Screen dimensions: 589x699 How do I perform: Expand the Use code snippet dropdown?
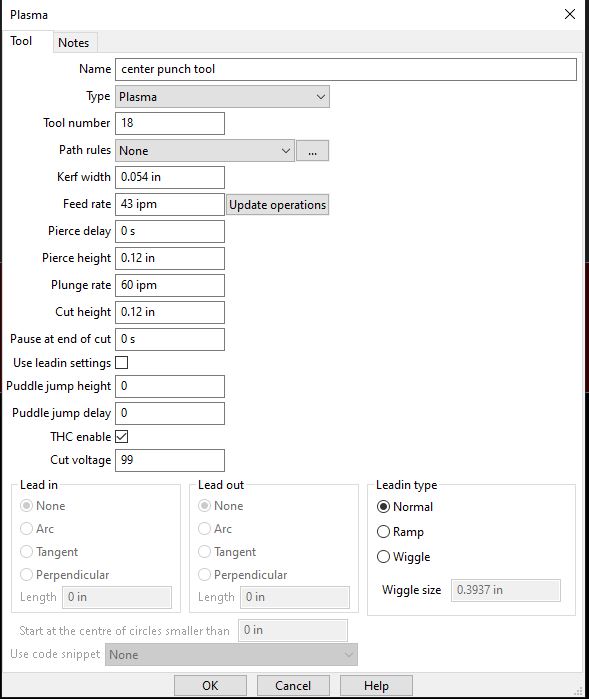pos(231,654)
